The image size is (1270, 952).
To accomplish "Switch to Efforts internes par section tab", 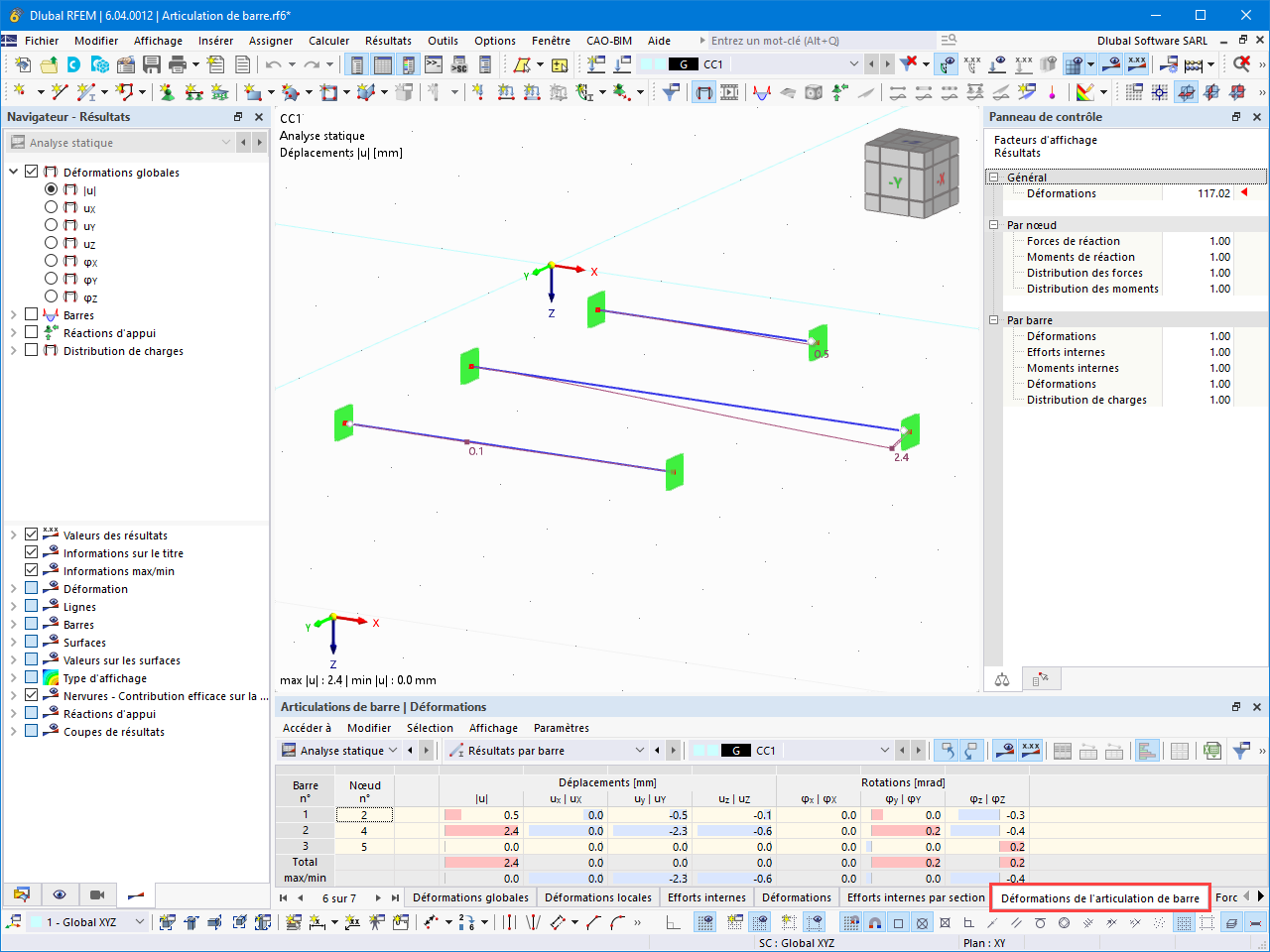I will pos(916,897).
